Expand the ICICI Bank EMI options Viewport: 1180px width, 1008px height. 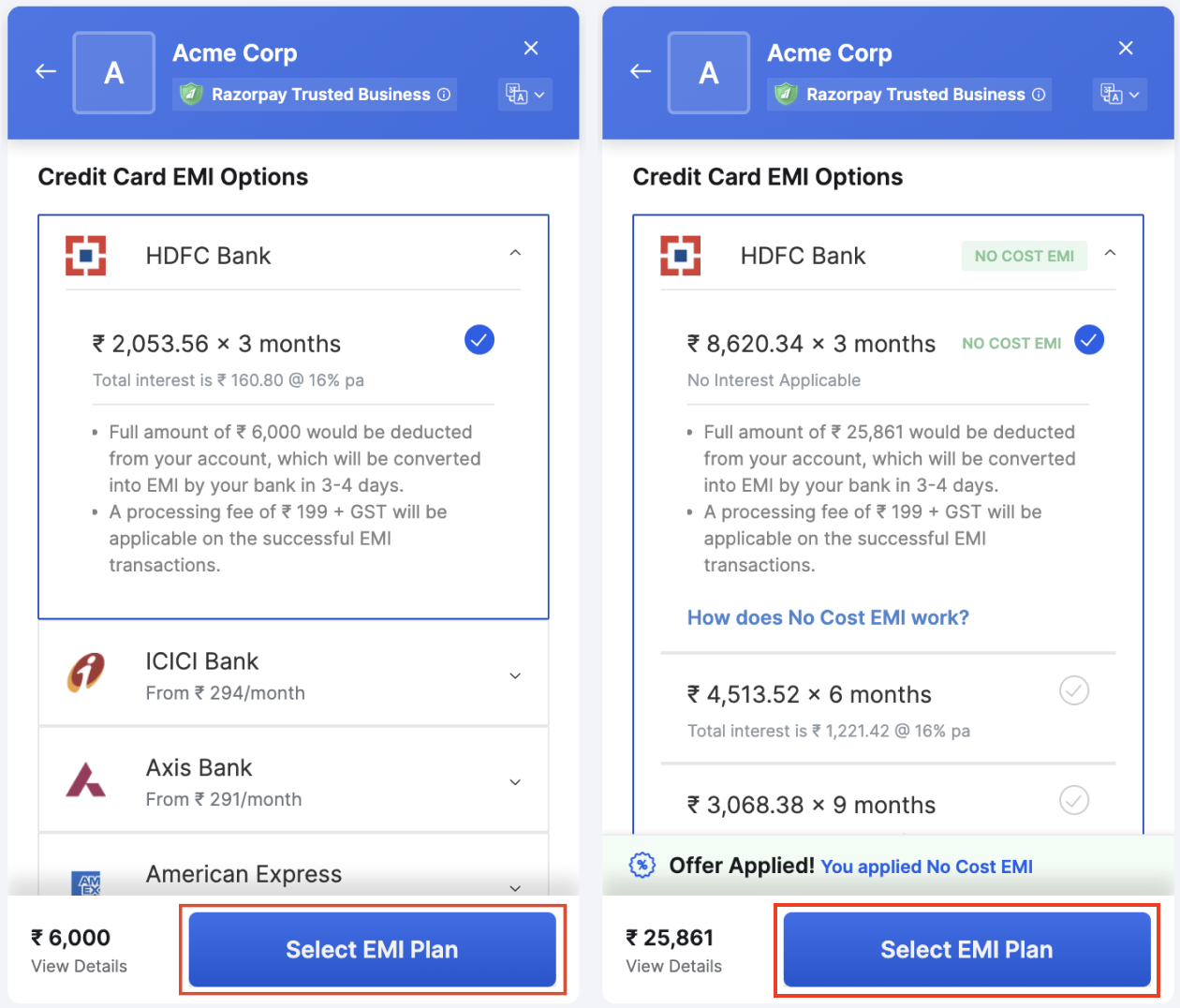[x=515, y=674]
